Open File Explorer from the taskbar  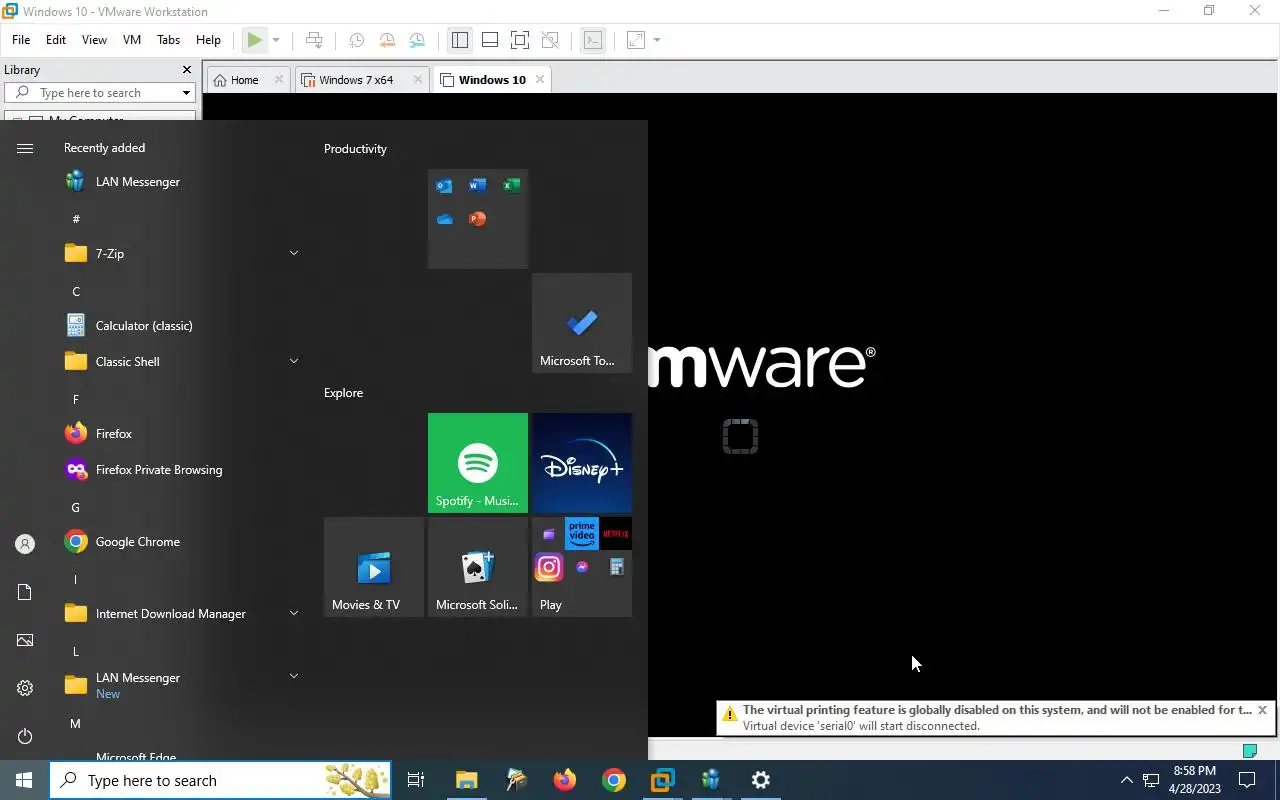(467, 780)
